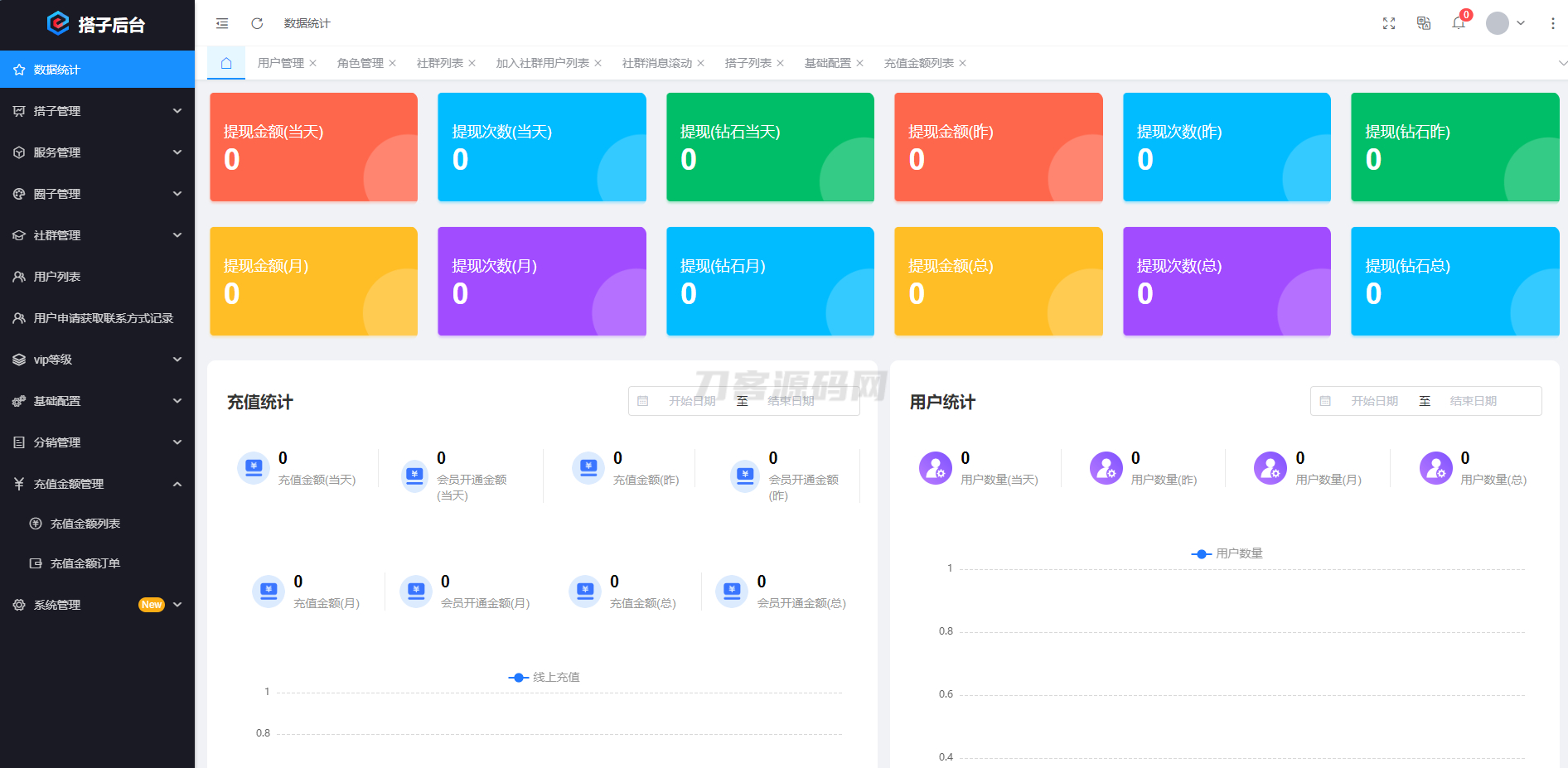Open the language translation icon
This screenshot has width=1568, height=768.
pos(1424,23)
